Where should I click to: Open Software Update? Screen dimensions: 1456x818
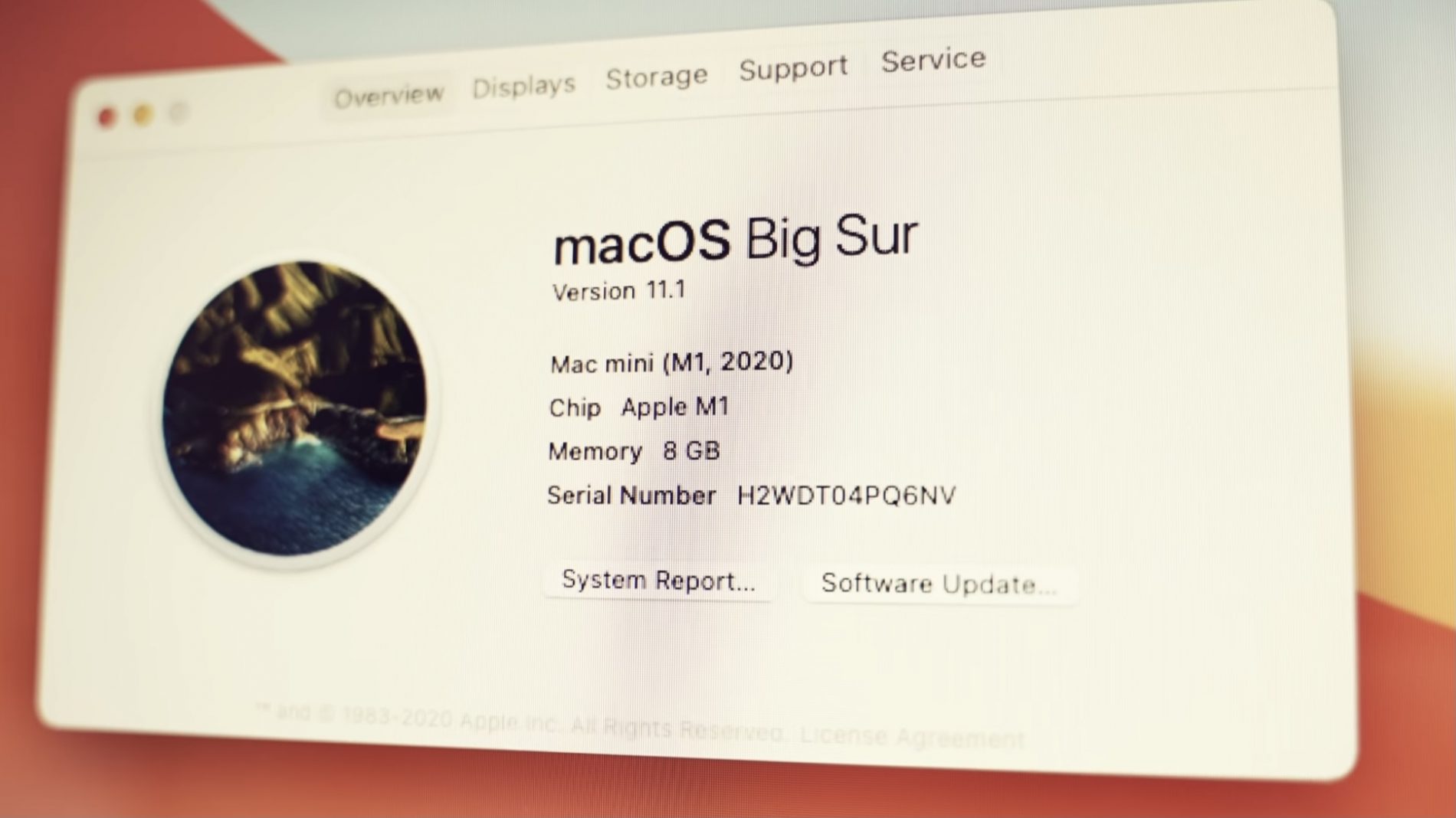pos(939,584)
